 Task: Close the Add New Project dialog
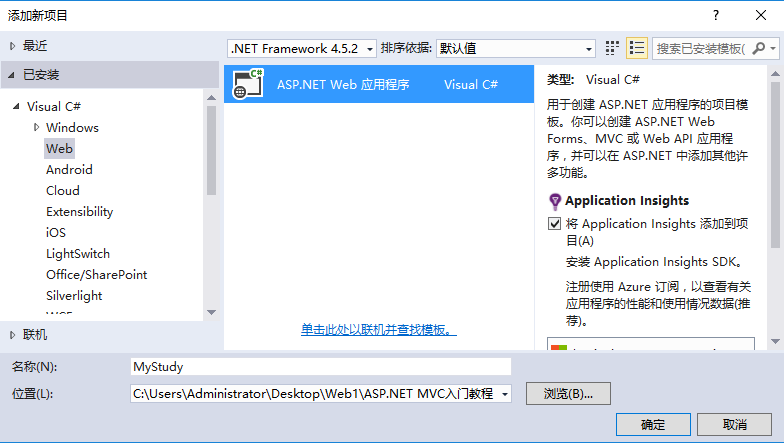coord(760,16)
